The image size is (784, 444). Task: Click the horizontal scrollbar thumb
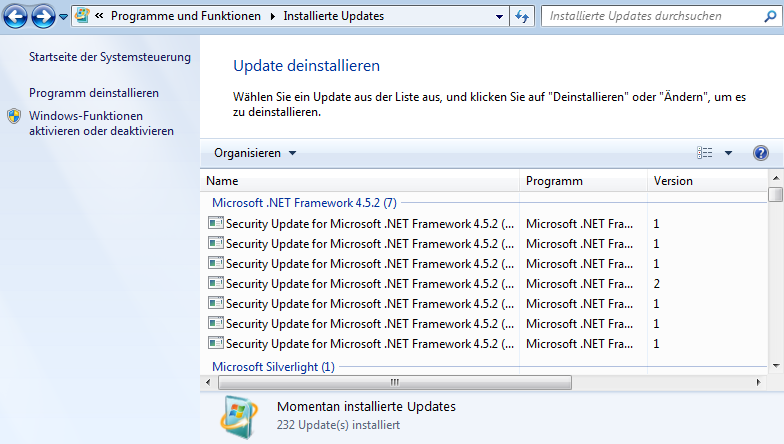click(395, 382)
